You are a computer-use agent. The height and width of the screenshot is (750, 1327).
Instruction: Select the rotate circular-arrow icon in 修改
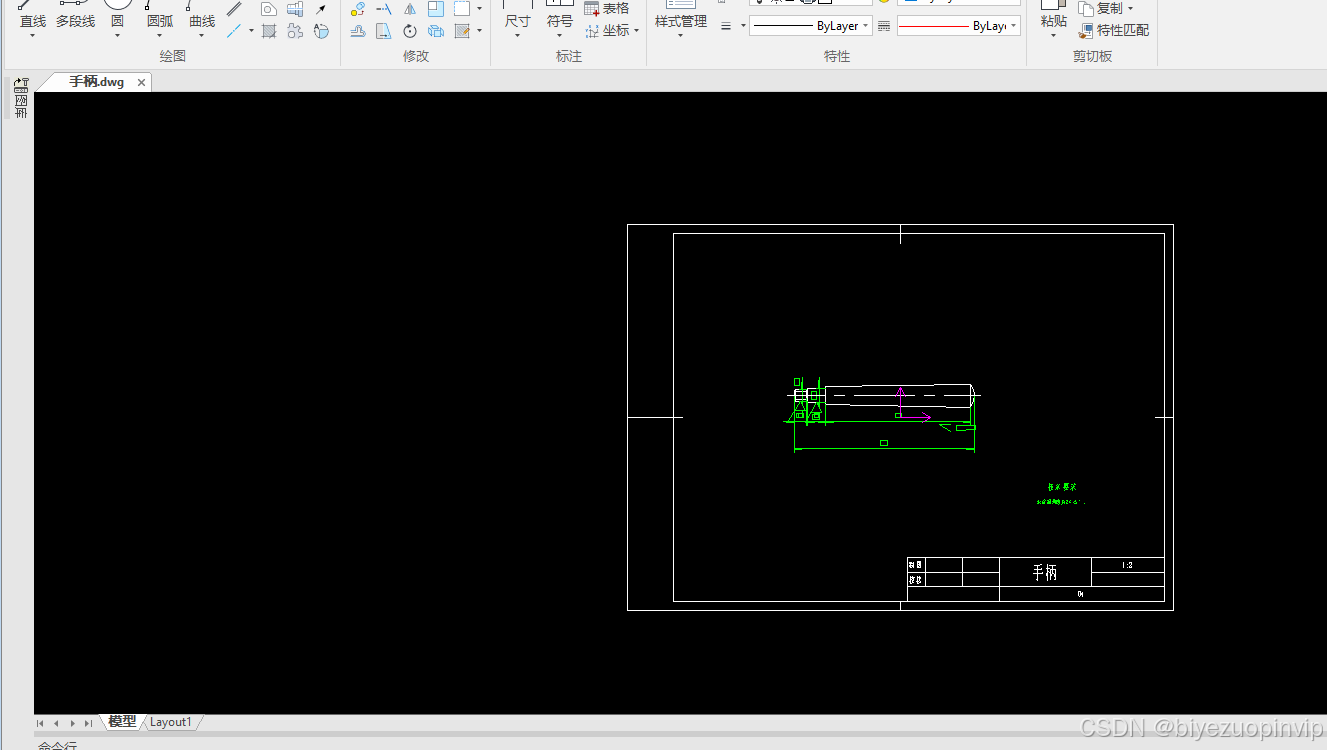[410, 31]
